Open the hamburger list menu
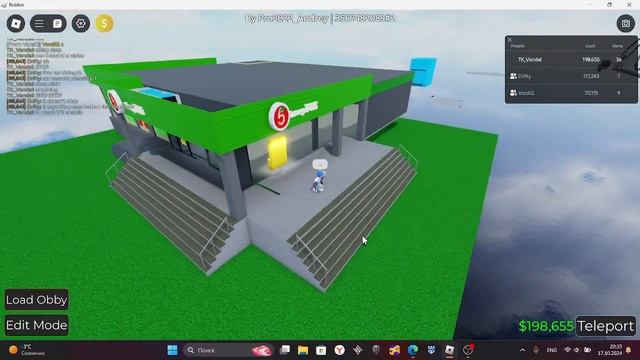The height and width of the screenshot is (360, 640). click(x=39, y=24)
